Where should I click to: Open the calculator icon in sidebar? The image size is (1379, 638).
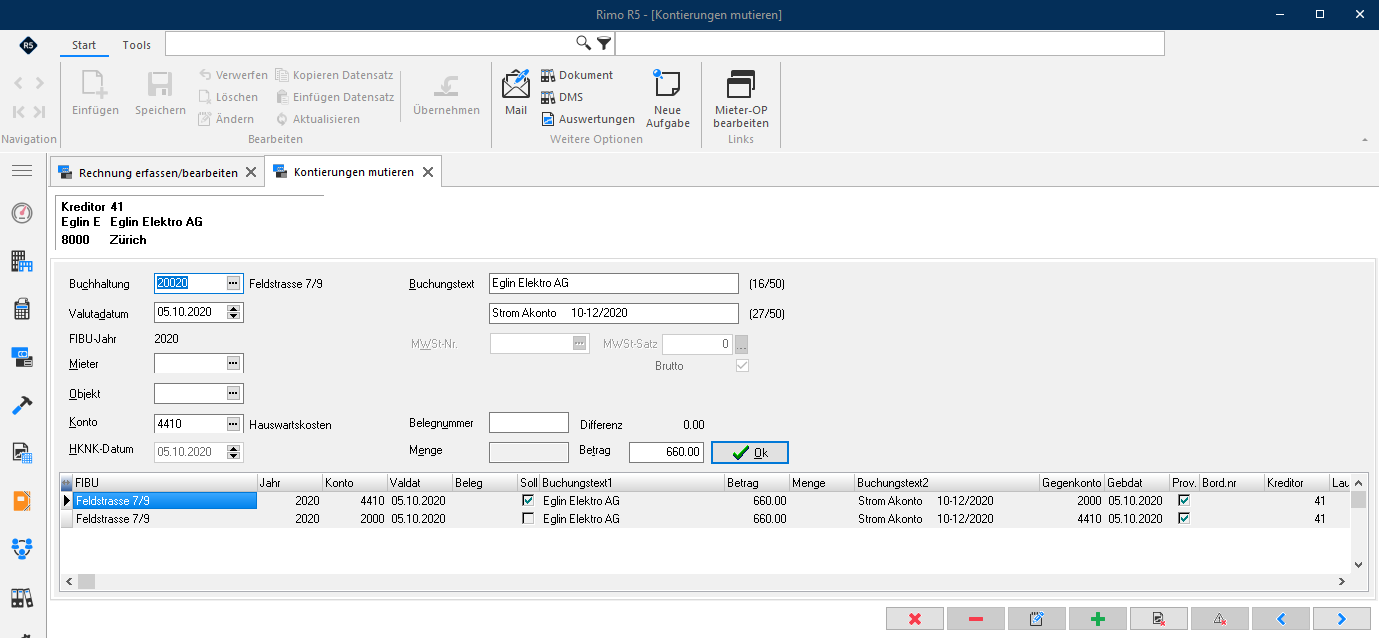pyautogui.click(x=22, y=309)
